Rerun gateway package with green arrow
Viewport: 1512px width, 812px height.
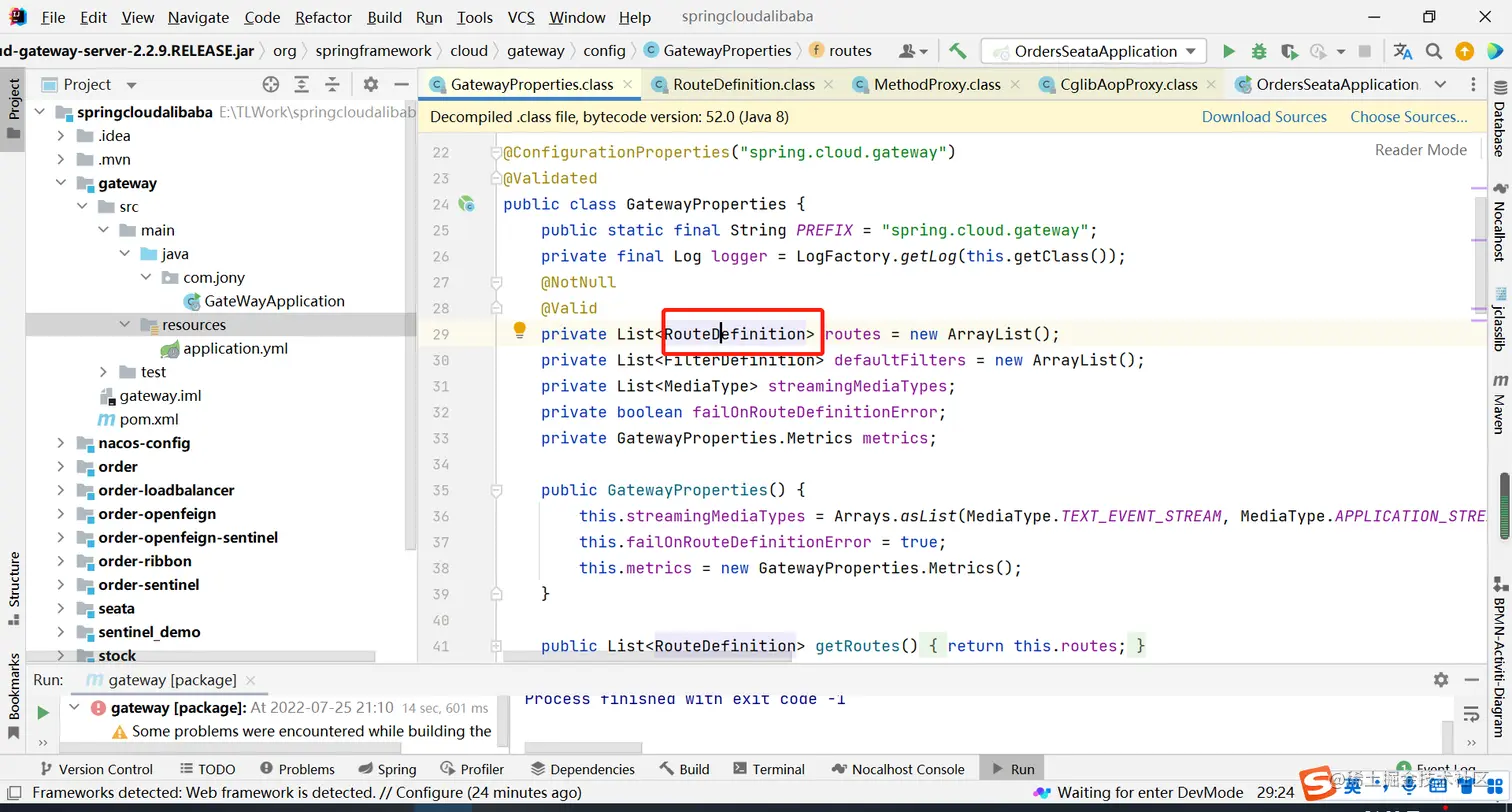[43, 713]
